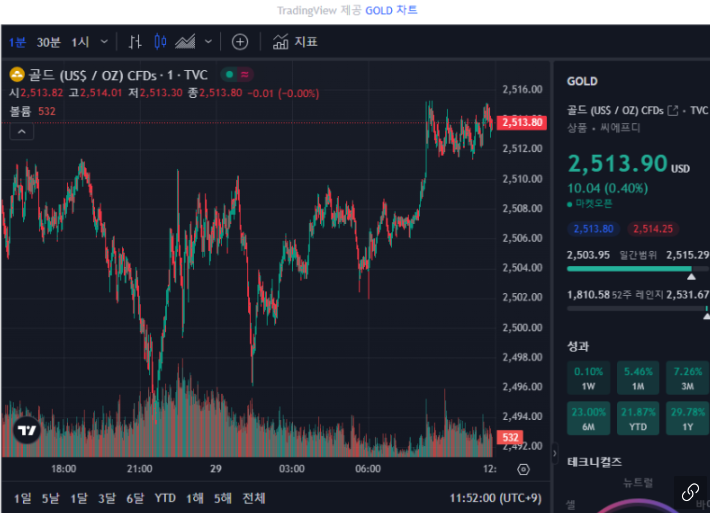Select the 6달 date range
This screenshot has height=513, width=710.
coord(134,498)
